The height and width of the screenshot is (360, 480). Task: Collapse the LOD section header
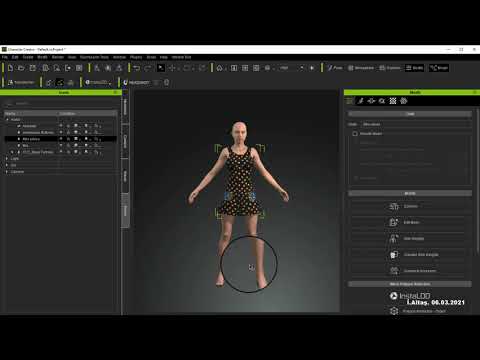(x=410, y=114)
